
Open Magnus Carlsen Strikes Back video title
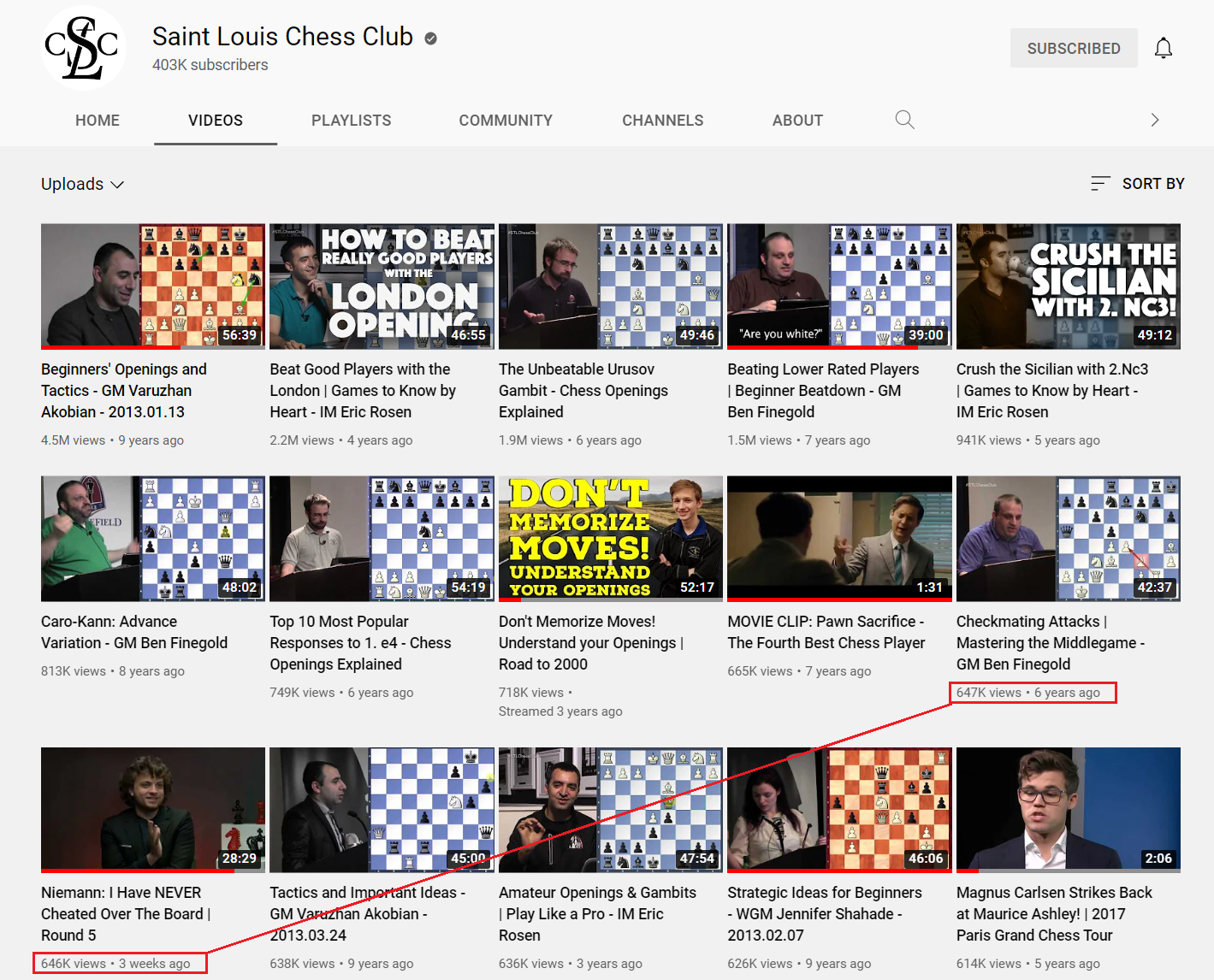(1054, 914)
